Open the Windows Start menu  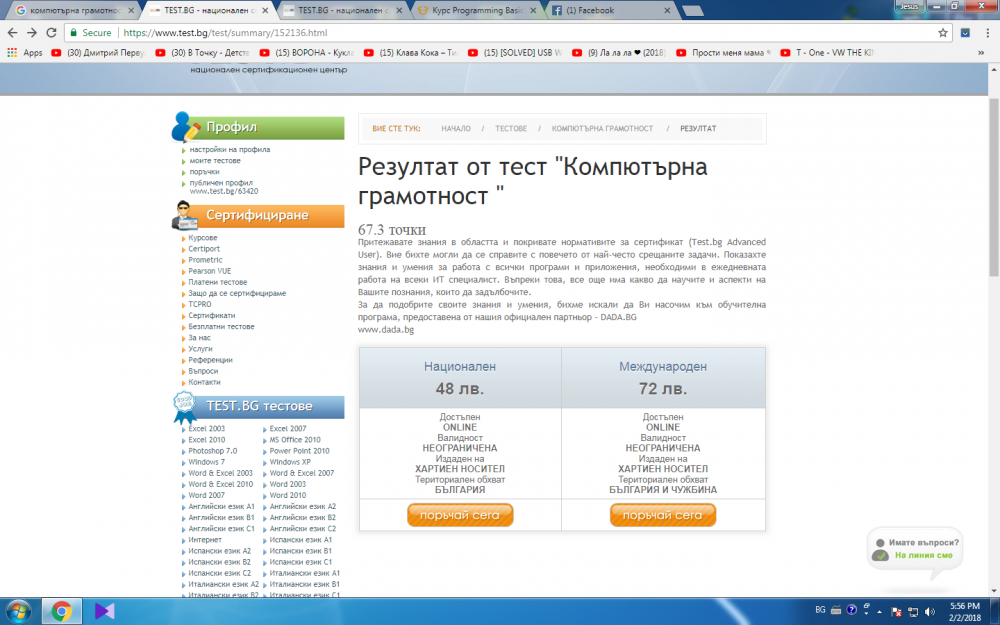(18, 611)
